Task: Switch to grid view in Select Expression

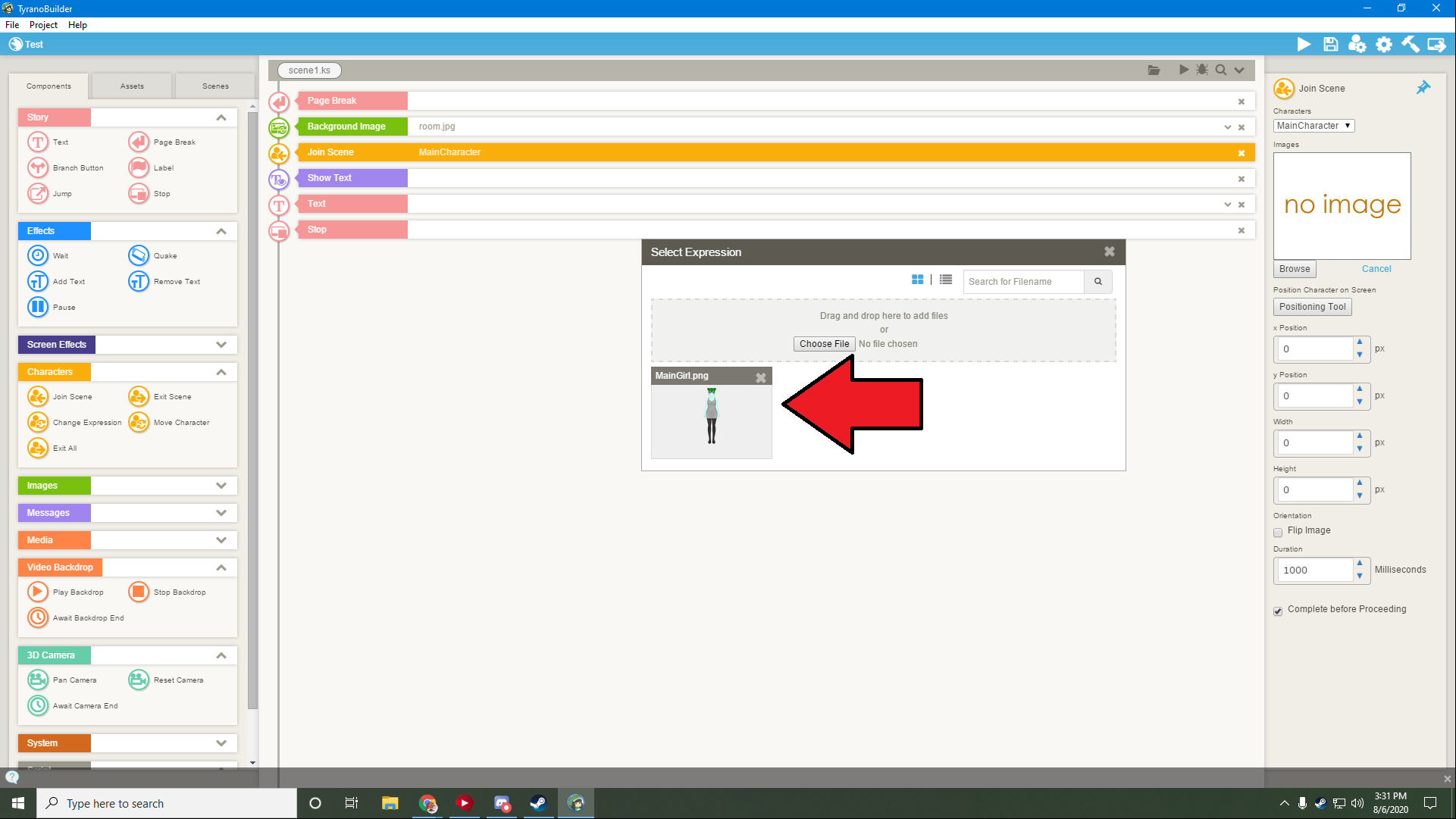Action: click(917, 280)
